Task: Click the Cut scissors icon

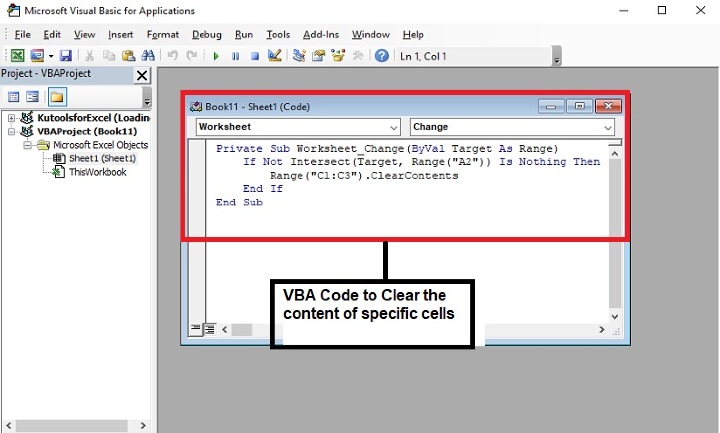Action: [x=90, y=56]
